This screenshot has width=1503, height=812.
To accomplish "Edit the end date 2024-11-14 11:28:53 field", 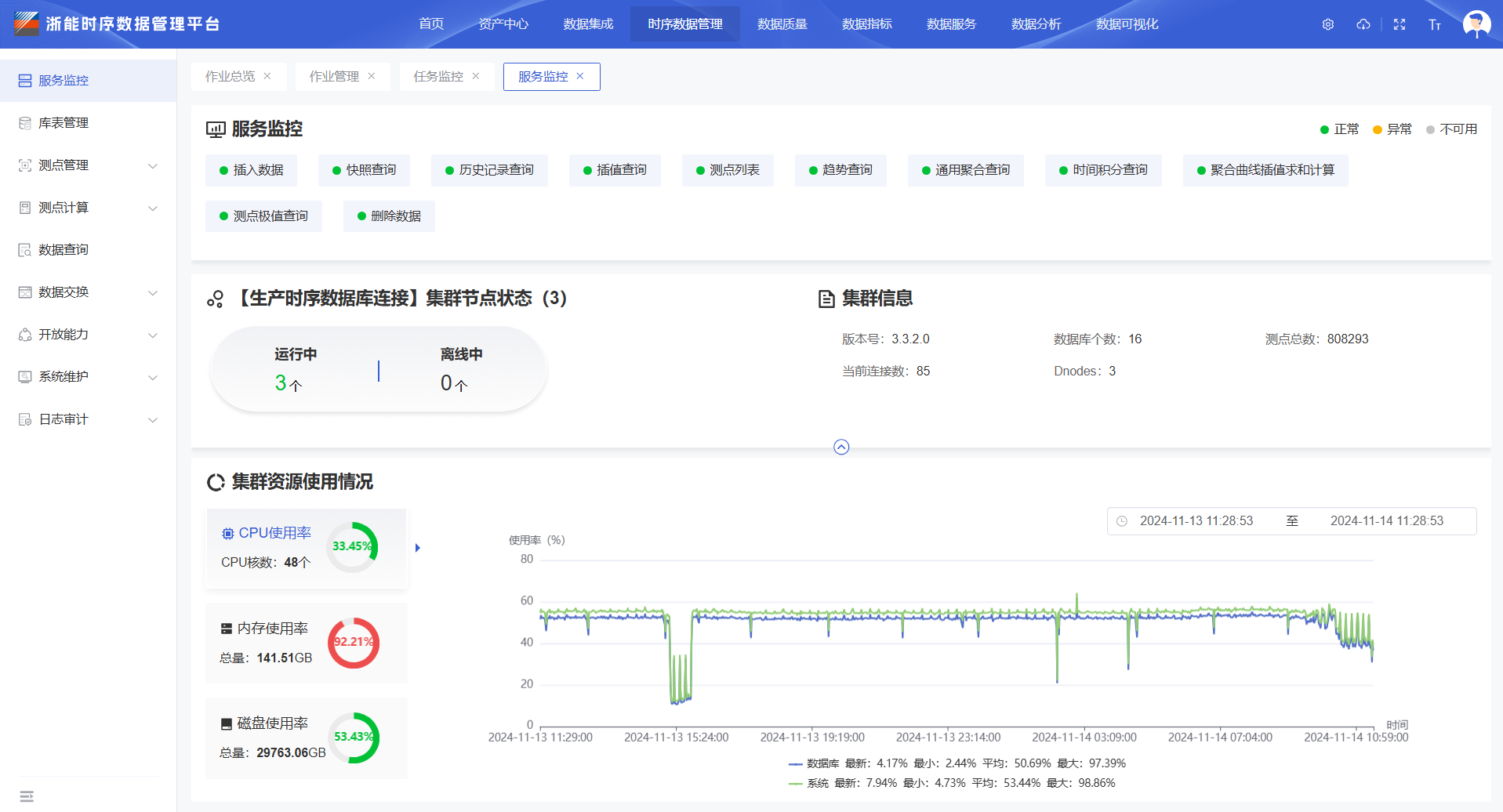I will (1387, 521).
